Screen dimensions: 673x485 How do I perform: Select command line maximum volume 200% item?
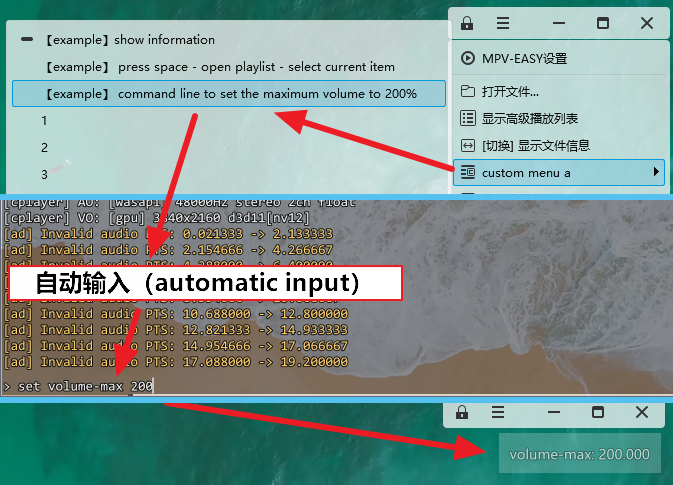click(229, 94)
